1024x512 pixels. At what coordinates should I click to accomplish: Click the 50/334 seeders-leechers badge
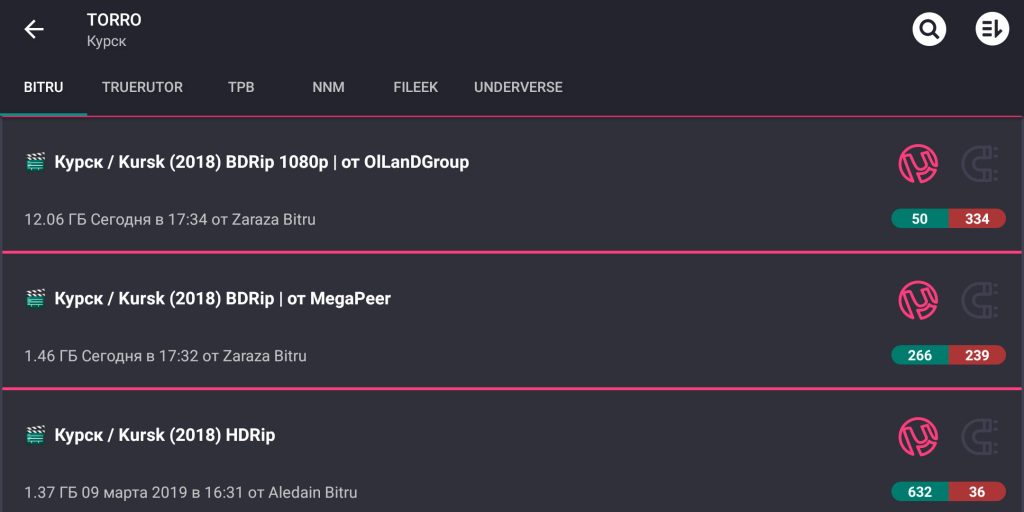(948, 219)
